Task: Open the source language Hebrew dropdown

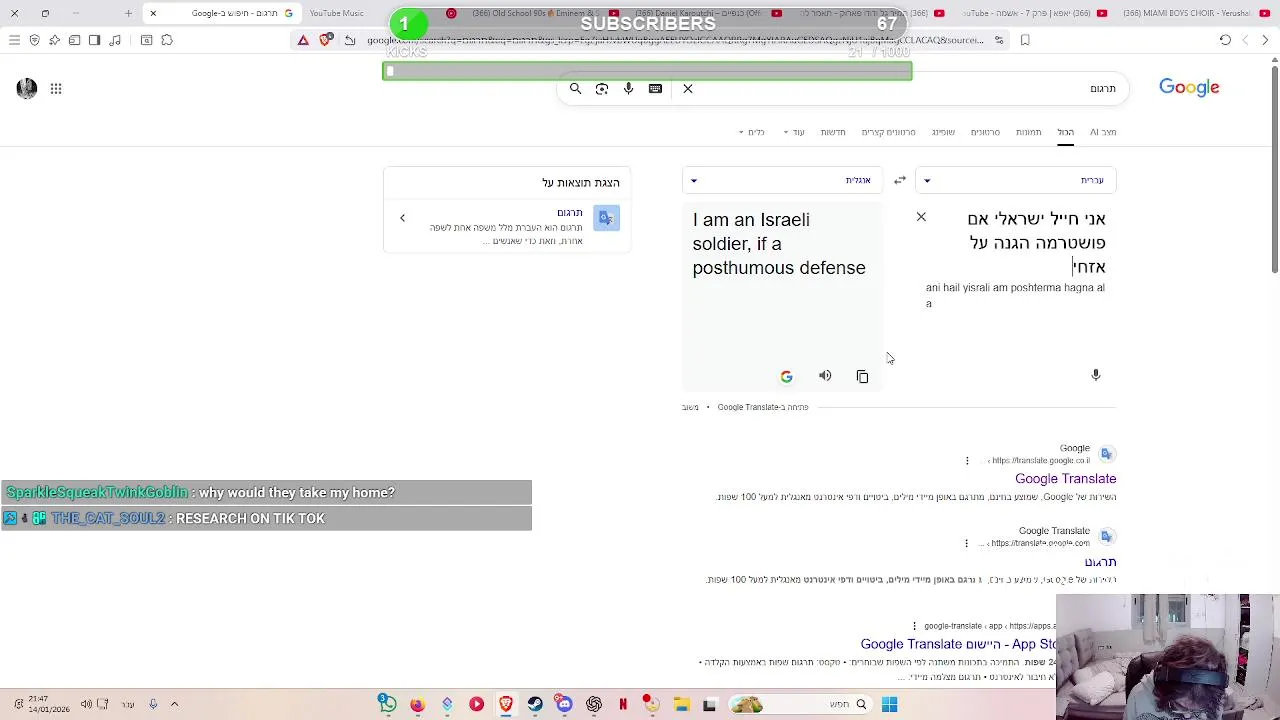Action: (1016, 180)
